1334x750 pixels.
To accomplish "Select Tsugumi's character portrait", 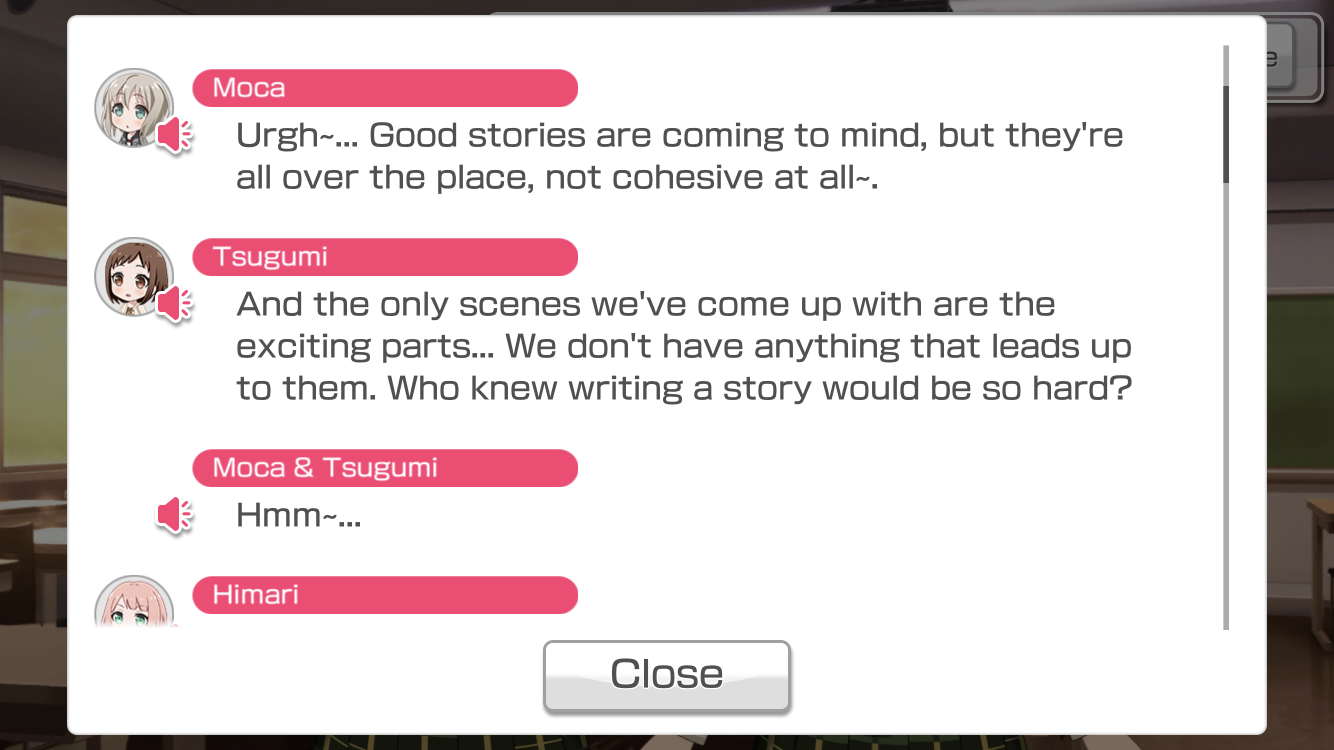I will click(133, 277).
